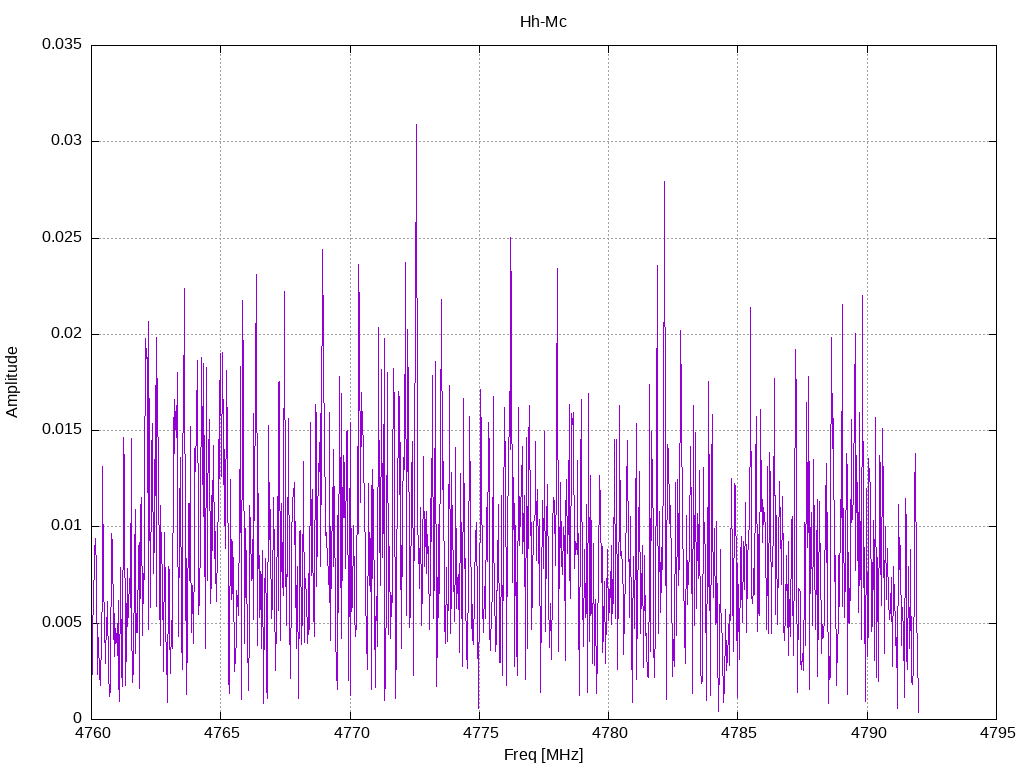The width and height of the screenshot is (1024, 768).
Task: Click the y-axis tick label 0.015
Action: (62, 429)
